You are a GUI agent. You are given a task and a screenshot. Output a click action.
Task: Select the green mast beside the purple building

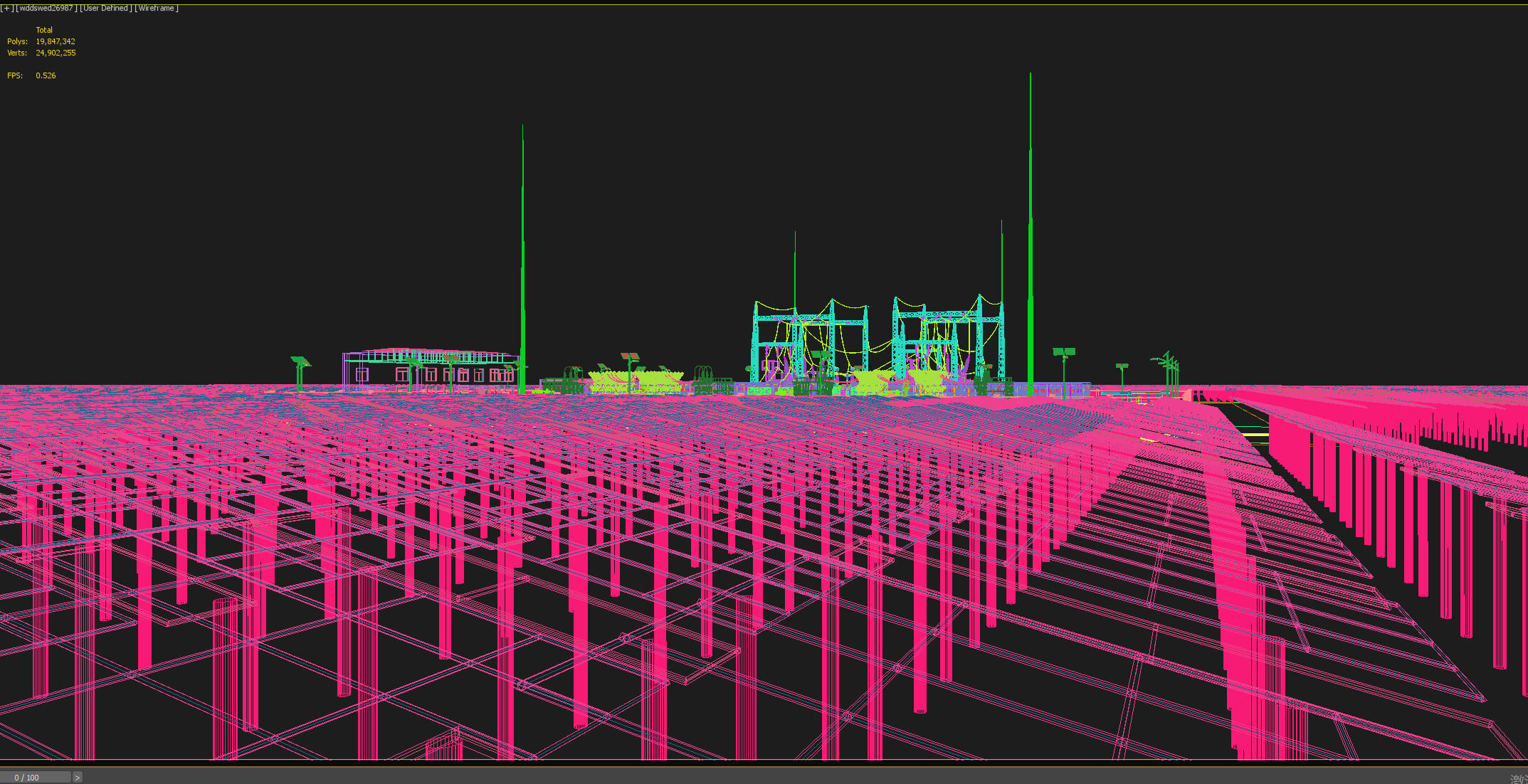click(522, 259)
